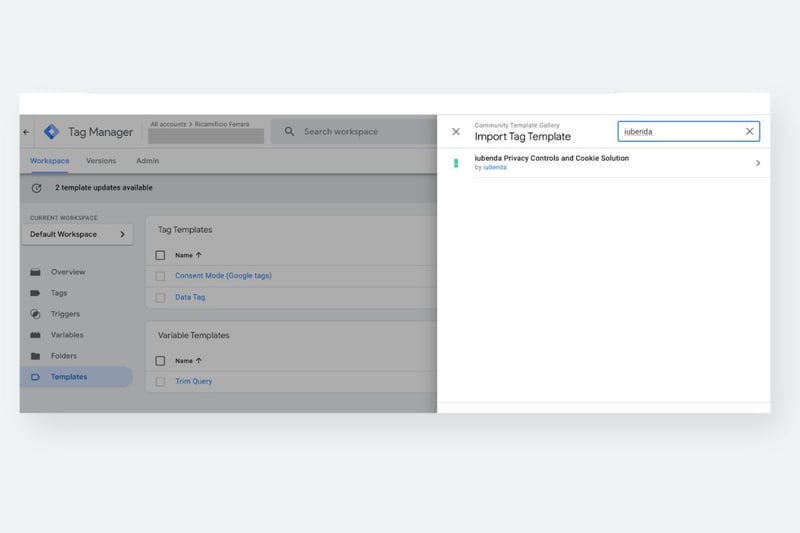Click the iubenda author link
800x533 pixels.
pos(494,167)
